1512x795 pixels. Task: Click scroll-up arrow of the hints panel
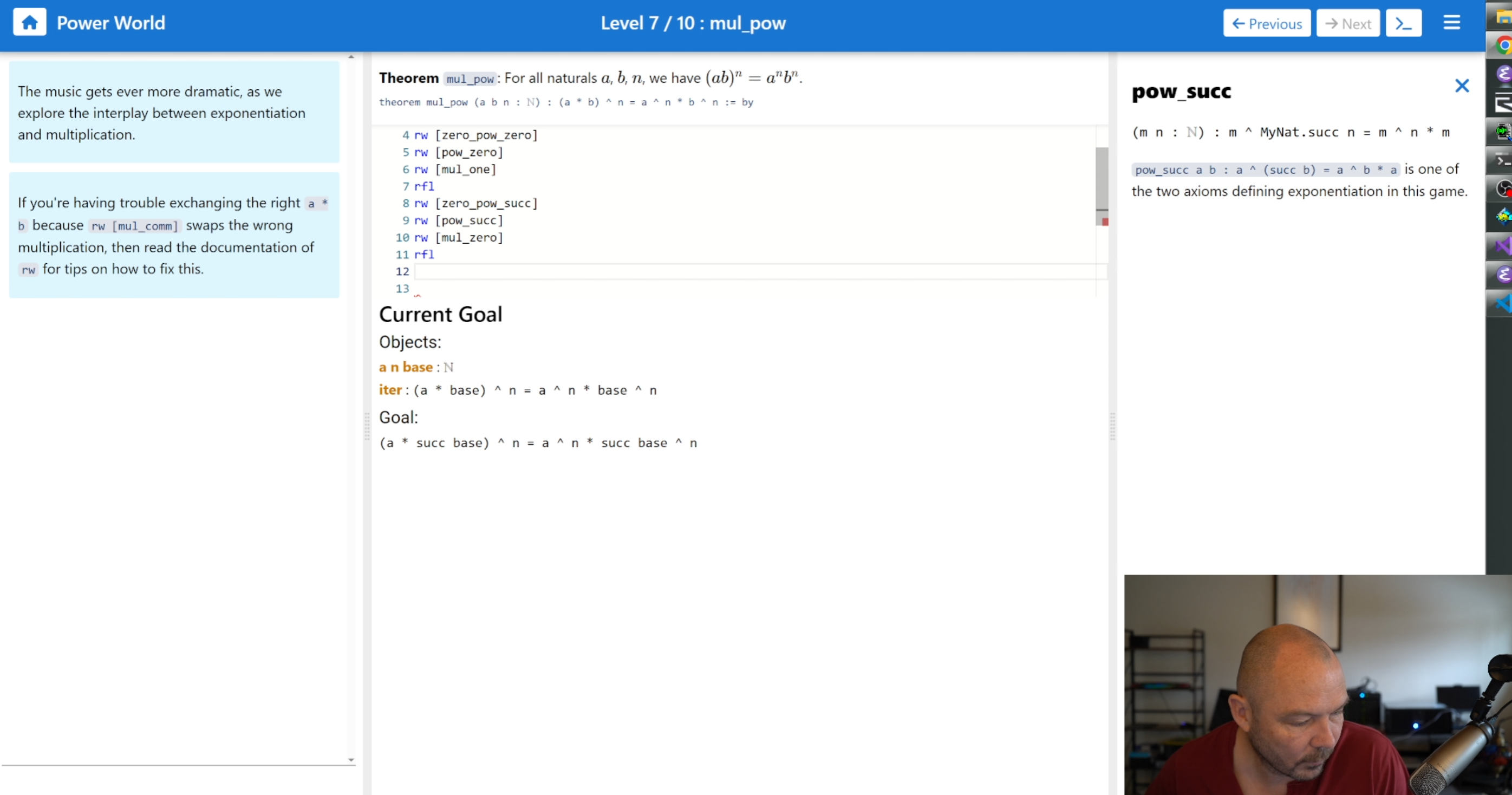351,57
